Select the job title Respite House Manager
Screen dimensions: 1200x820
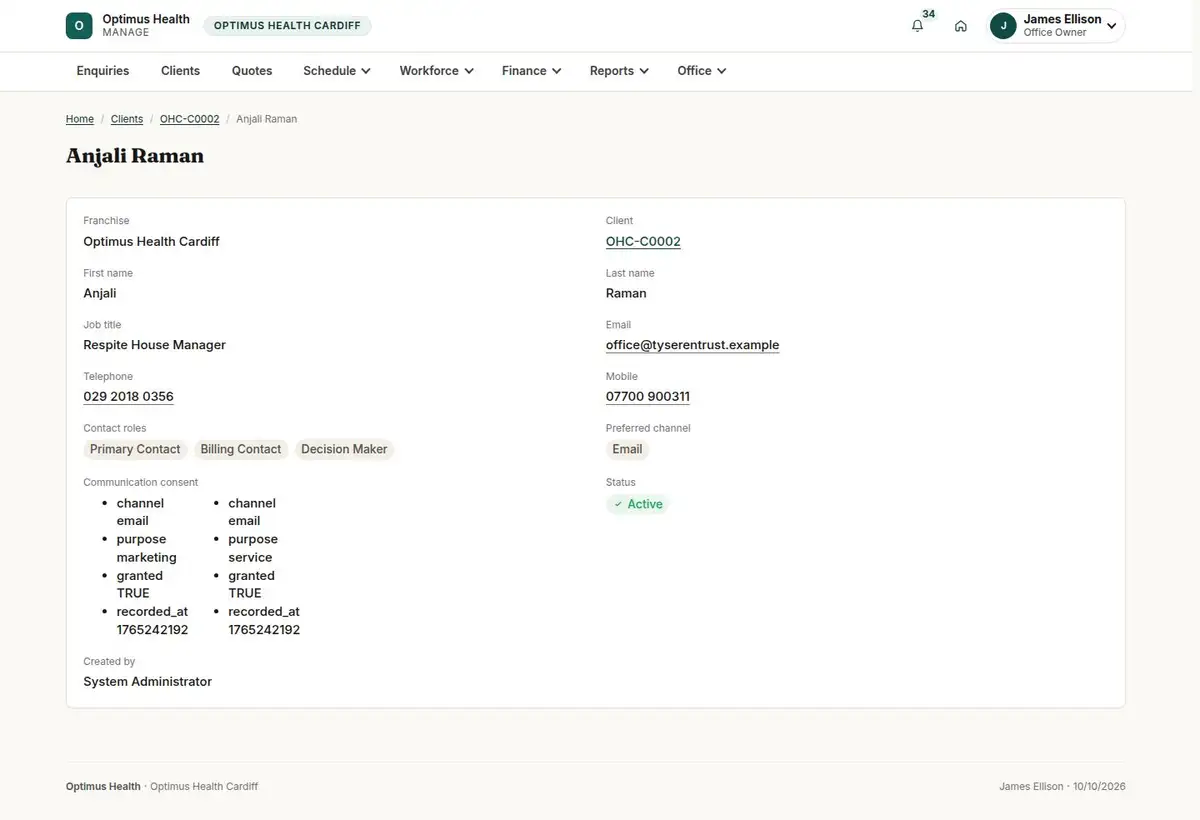click(154, 345)
